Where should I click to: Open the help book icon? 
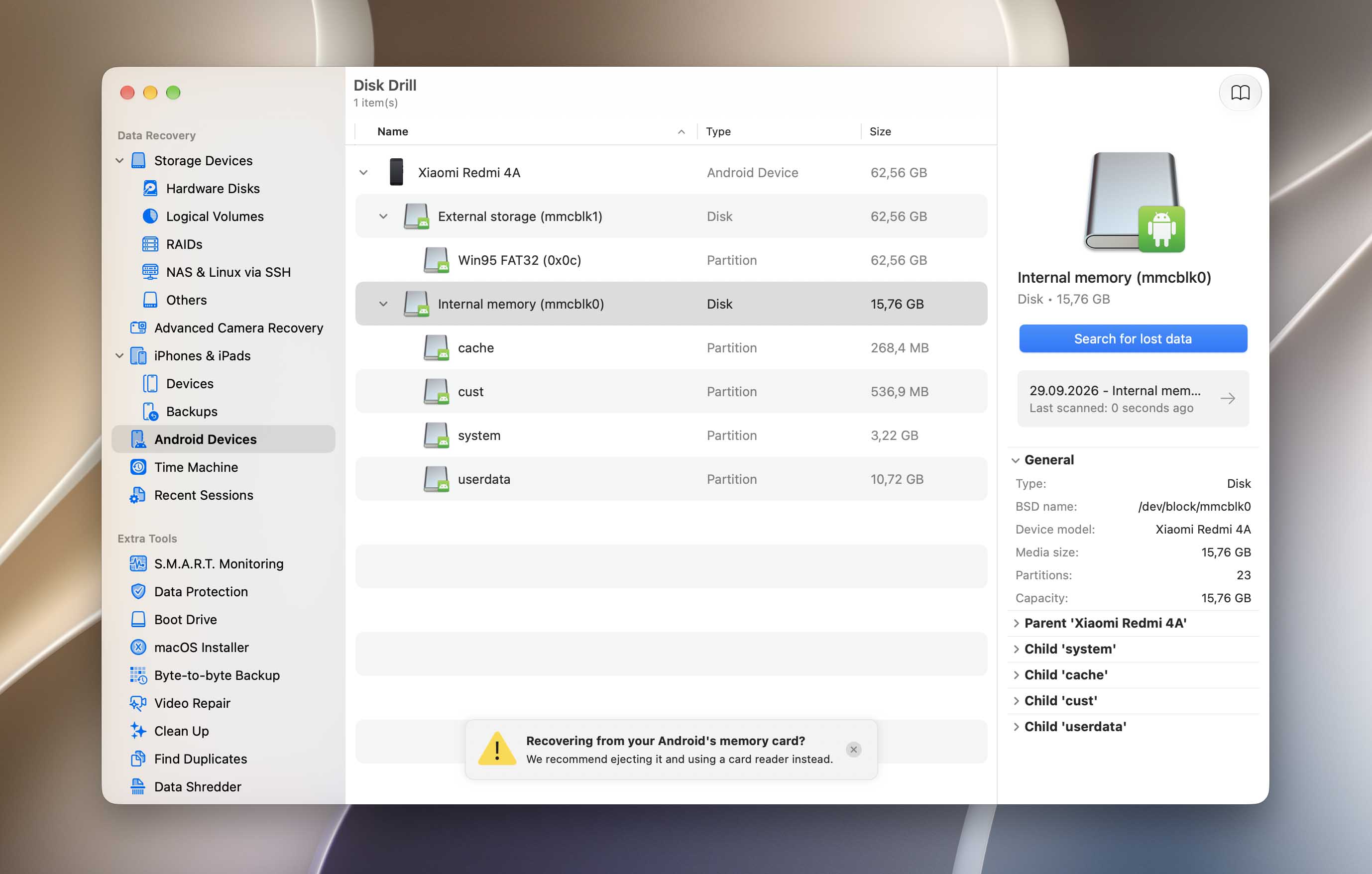[x=1241, y=93]
